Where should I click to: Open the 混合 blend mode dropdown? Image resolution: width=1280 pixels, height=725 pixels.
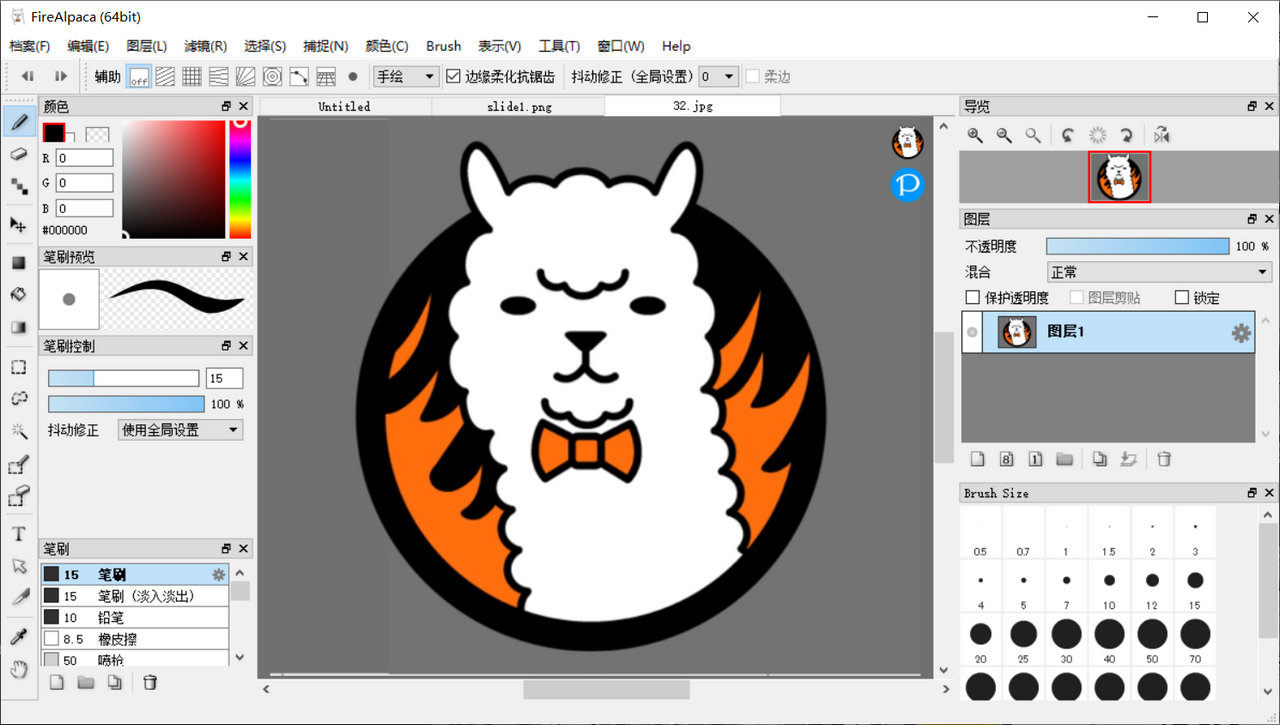1159,272
